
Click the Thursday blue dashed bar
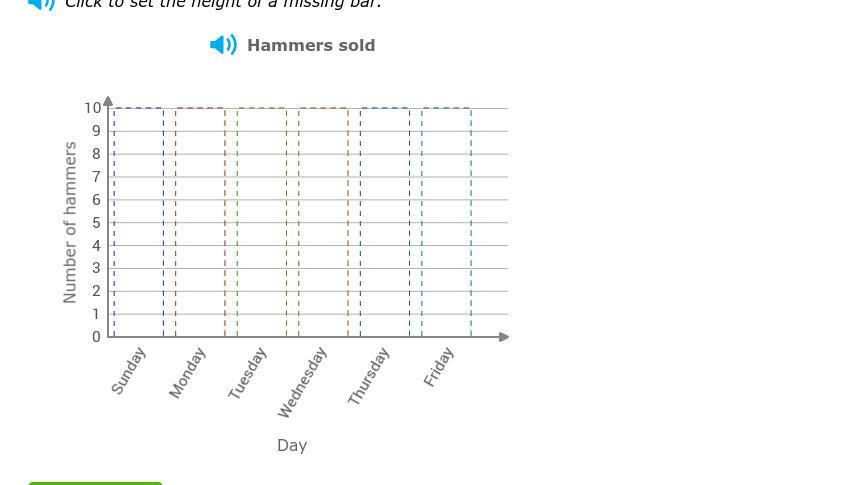[385, 222]
